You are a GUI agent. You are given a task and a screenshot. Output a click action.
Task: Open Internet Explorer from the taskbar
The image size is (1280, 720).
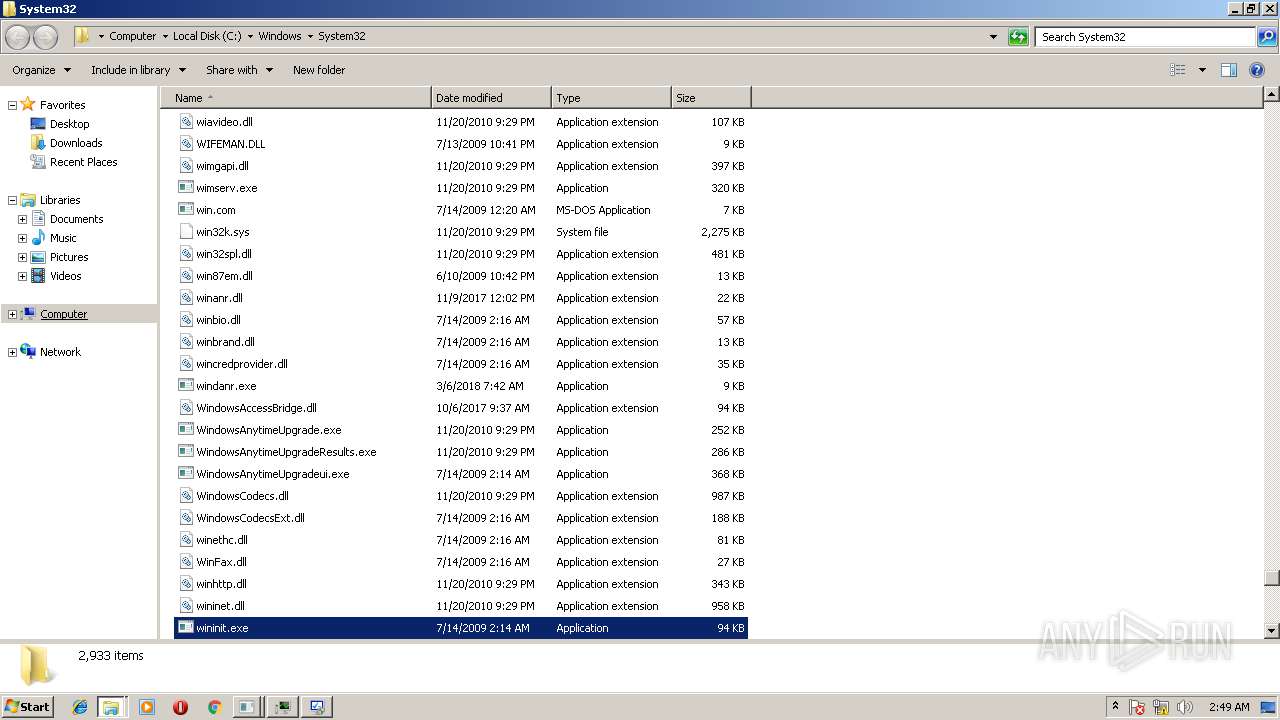click(80, 707)
